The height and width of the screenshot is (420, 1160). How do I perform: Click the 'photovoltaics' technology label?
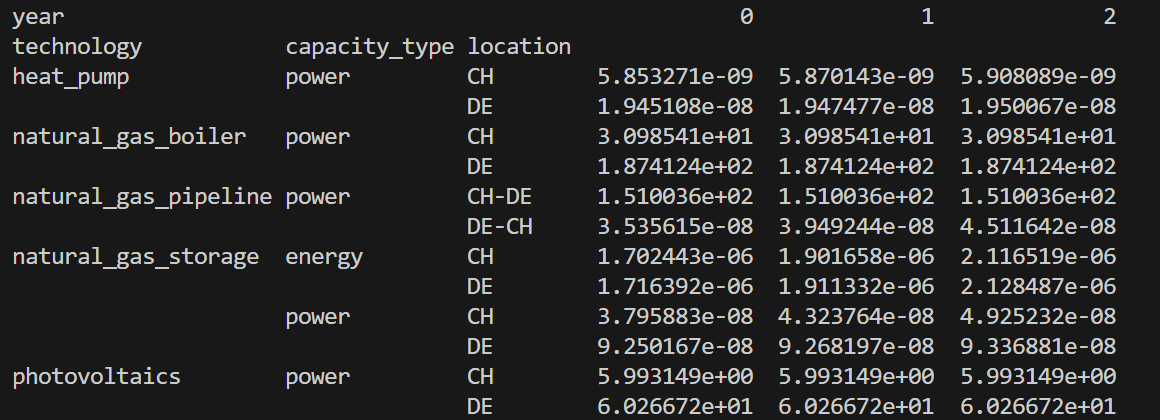point(96,376)
